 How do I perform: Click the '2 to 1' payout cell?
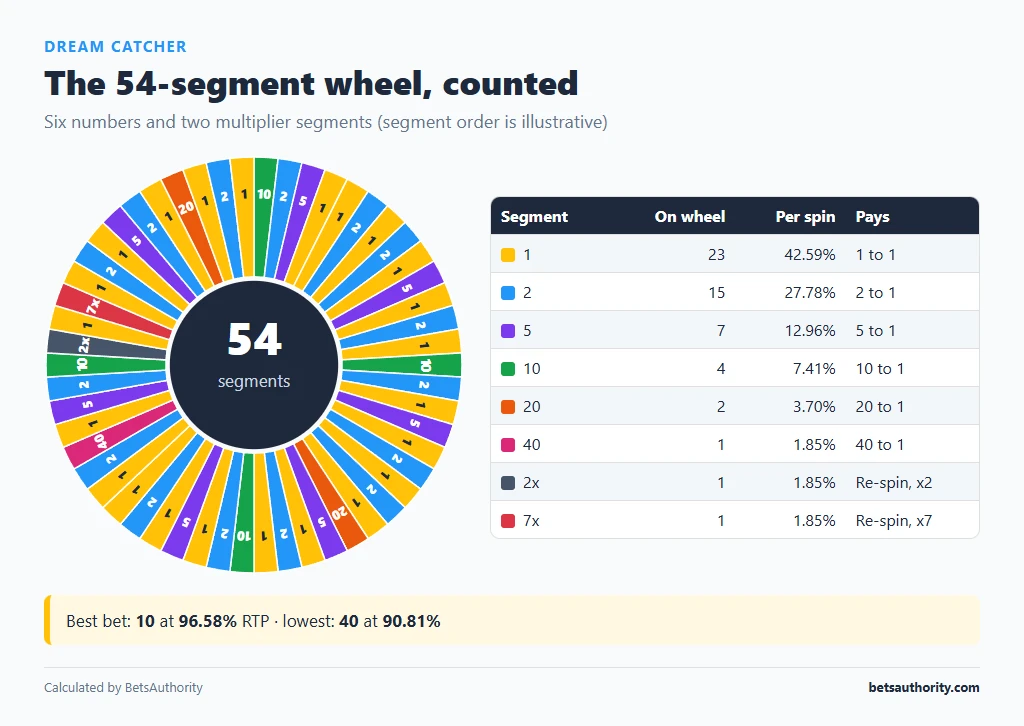tap(875, 292)
